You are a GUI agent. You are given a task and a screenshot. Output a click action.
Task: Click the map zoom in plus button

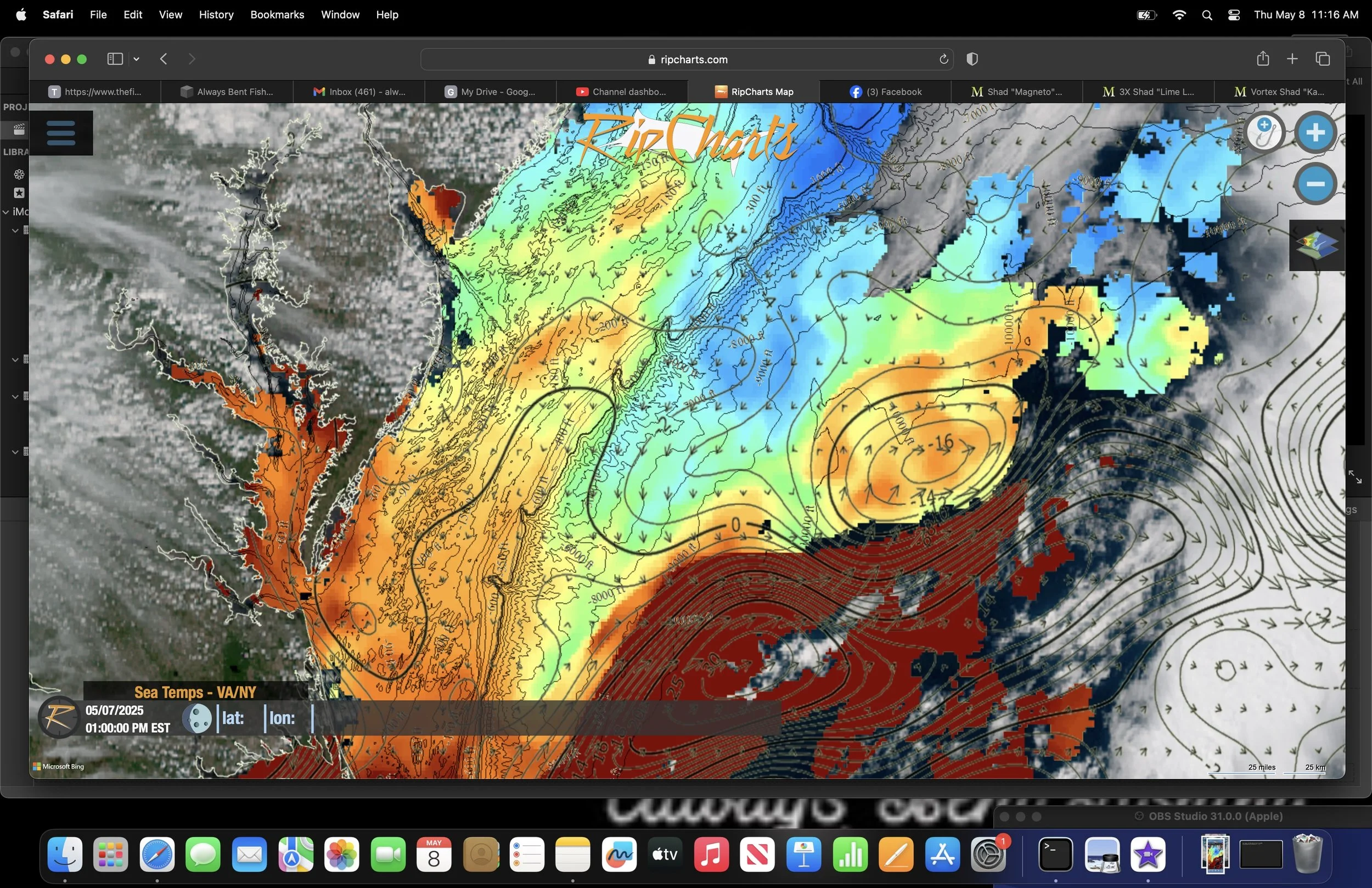[1315, 133]
